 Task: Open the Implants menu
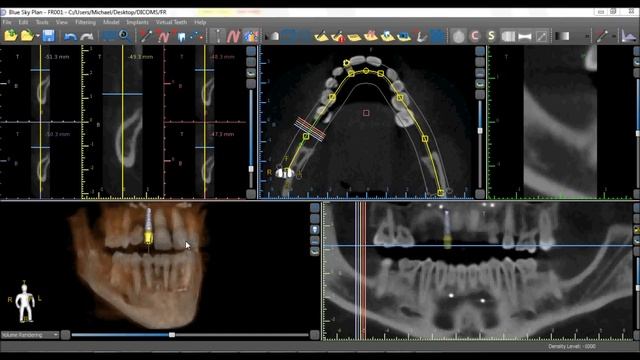tap(137, 22)
